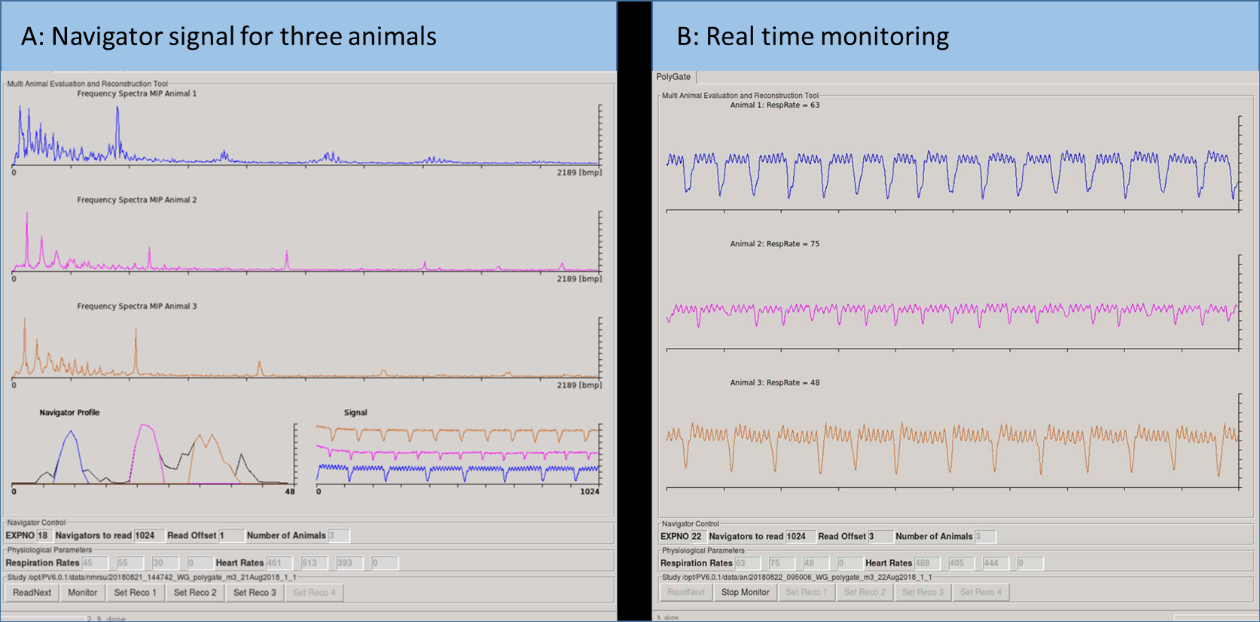The image size is (1260, 622).
Task: Switch to the PolyGate tab
Action: click(x=673, y=76)
